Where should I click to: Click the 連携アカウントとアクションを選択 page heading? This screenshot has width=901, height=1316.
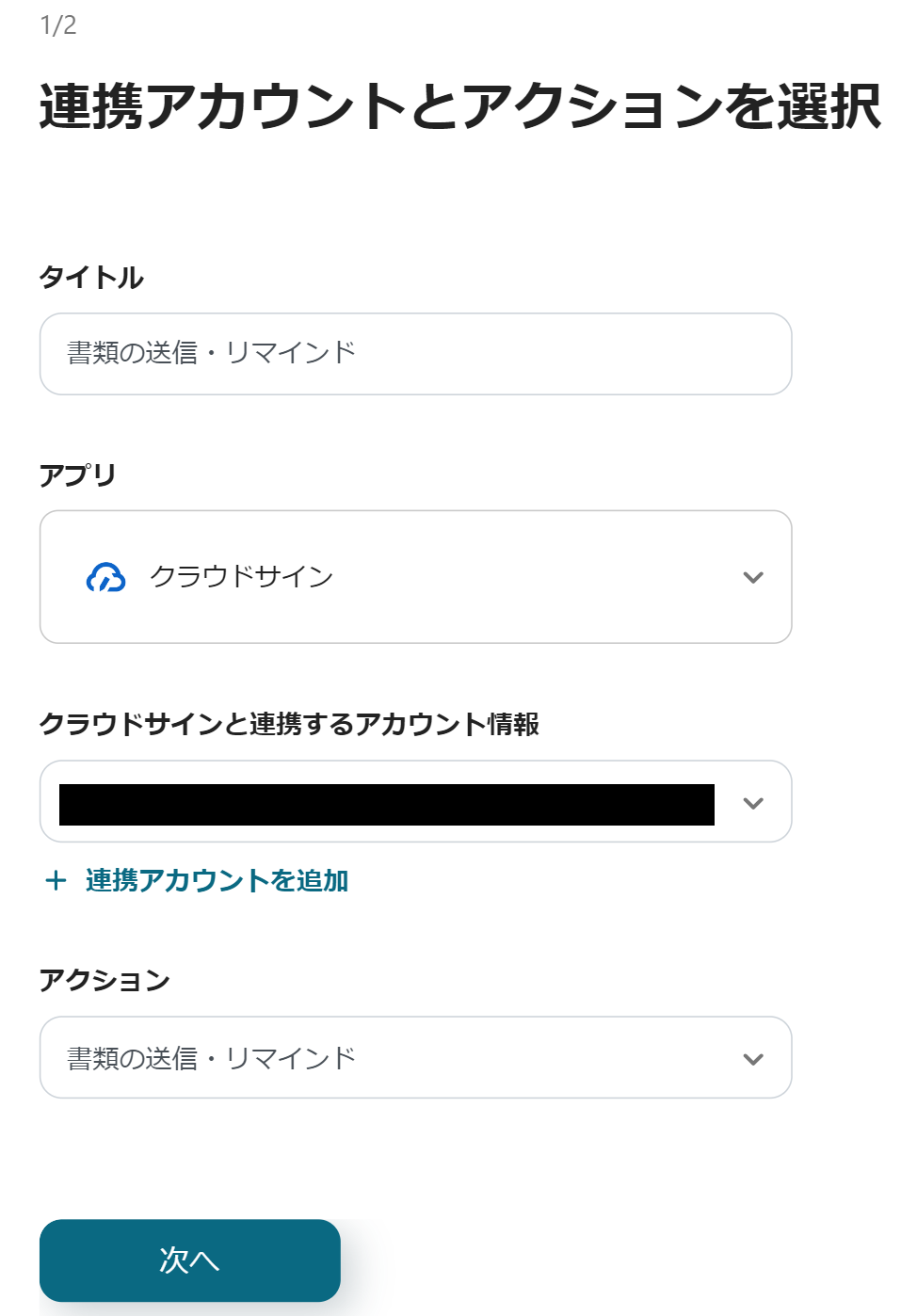coord(459,105)
